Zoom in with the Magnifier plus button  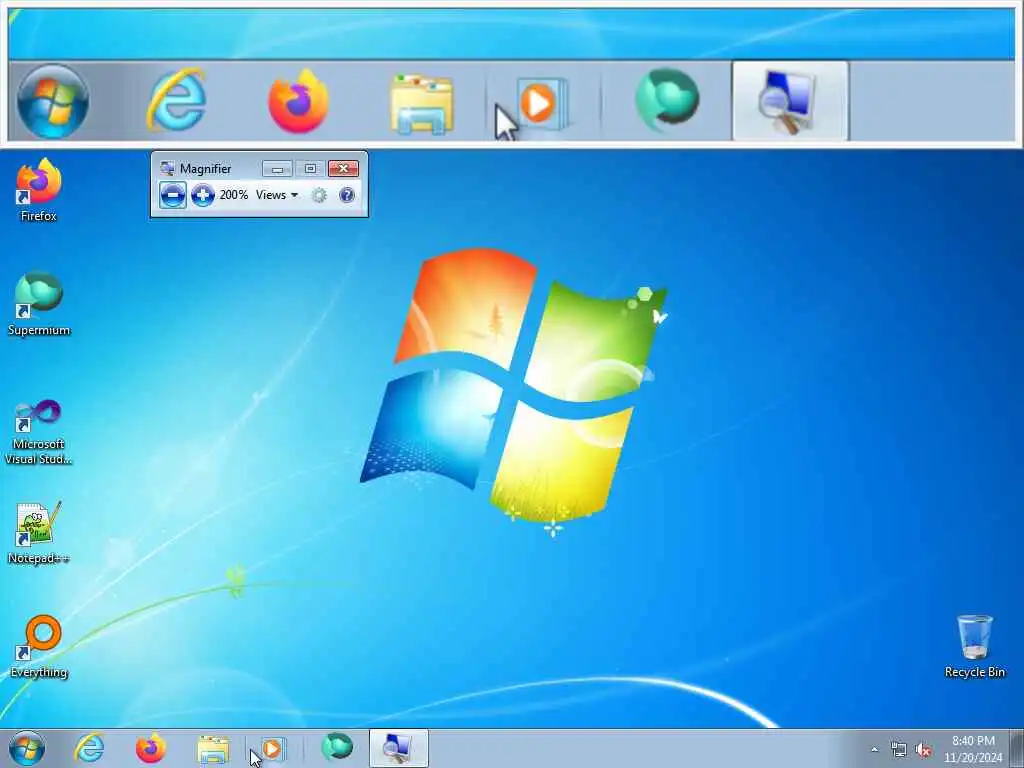pos(202,195)
